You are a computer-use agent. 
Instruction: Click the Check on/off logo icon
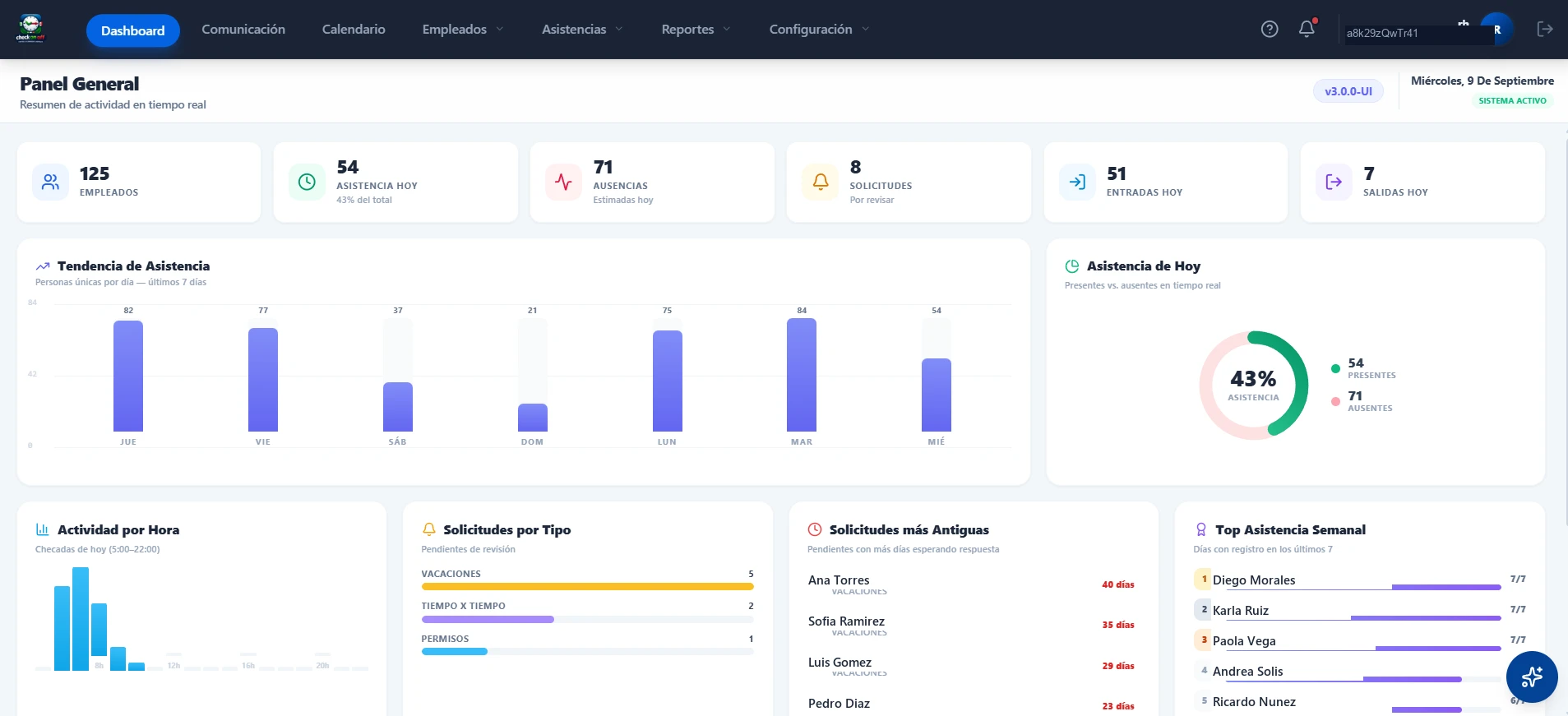pyautogui.click(x=30, y=29)
